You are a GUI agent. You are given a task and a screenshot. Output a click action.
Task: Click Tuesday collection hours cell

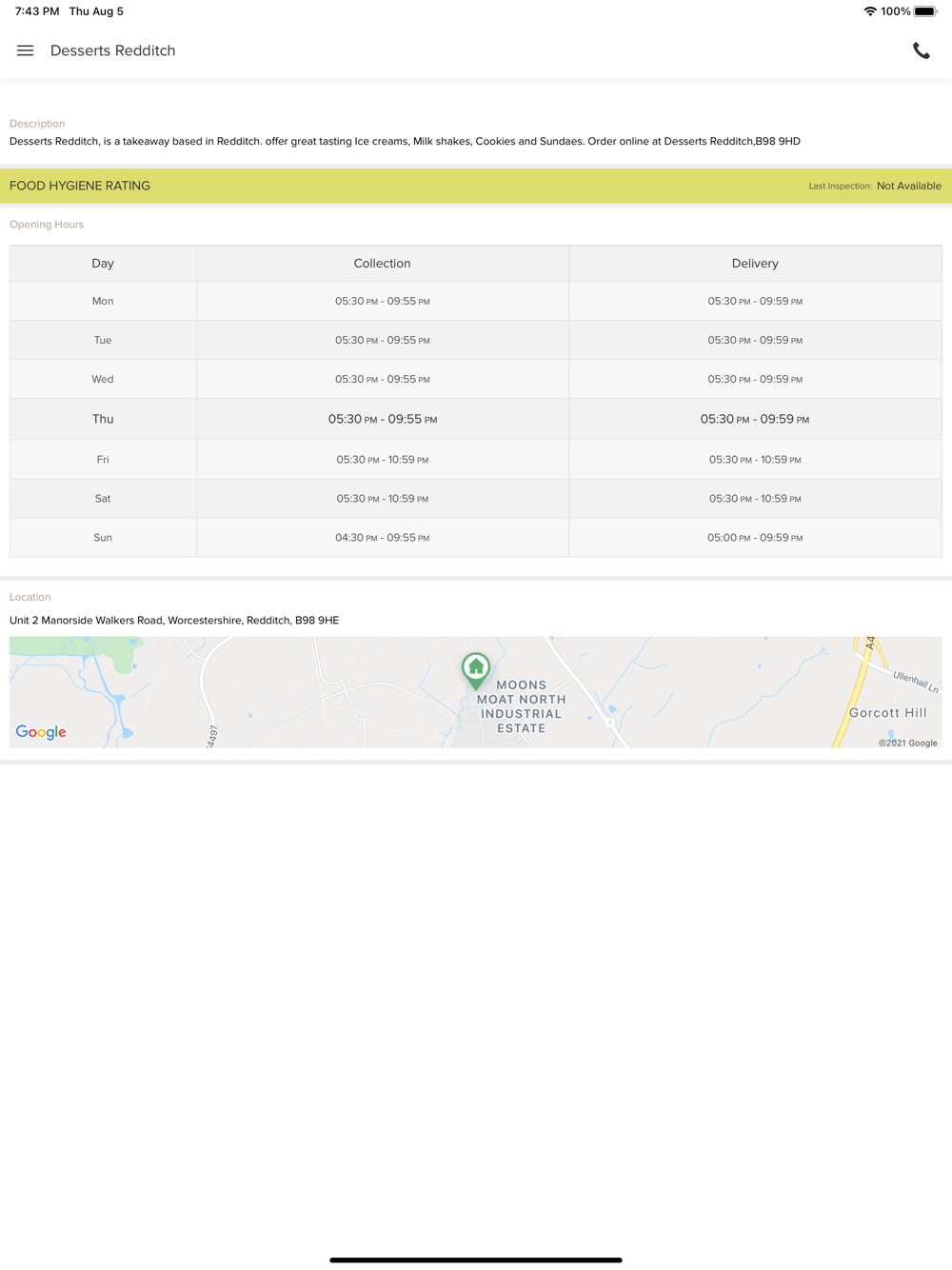point(383,340)
